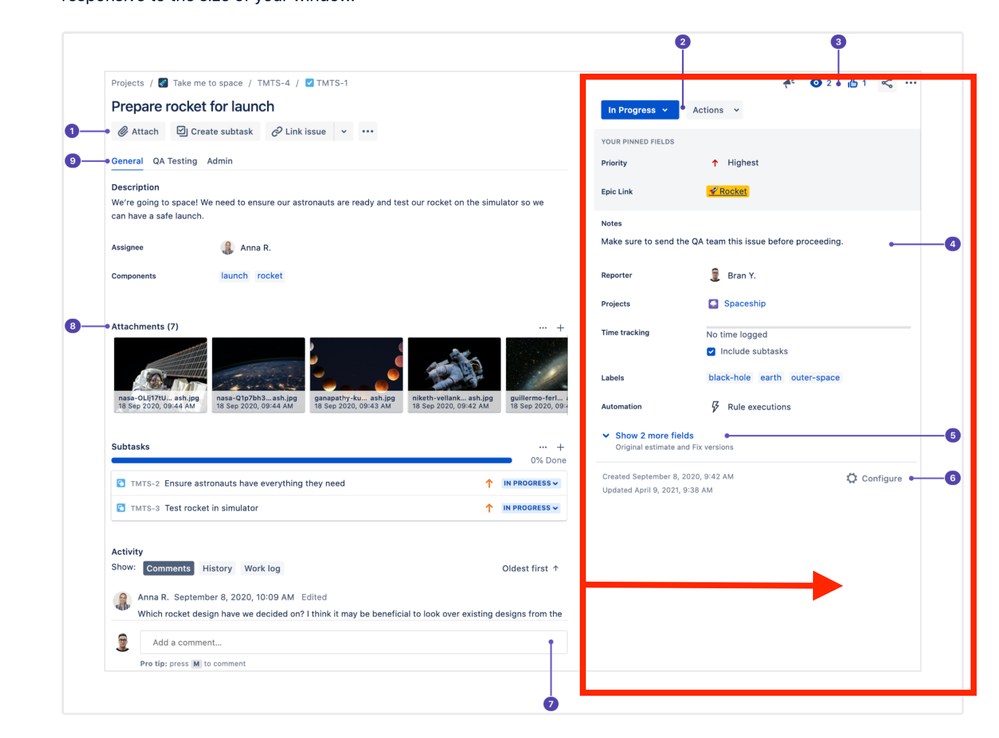This screenshot has height=738, width=999.
Task: Add attachment with the plus icon
Action: [x=561, y=328]
